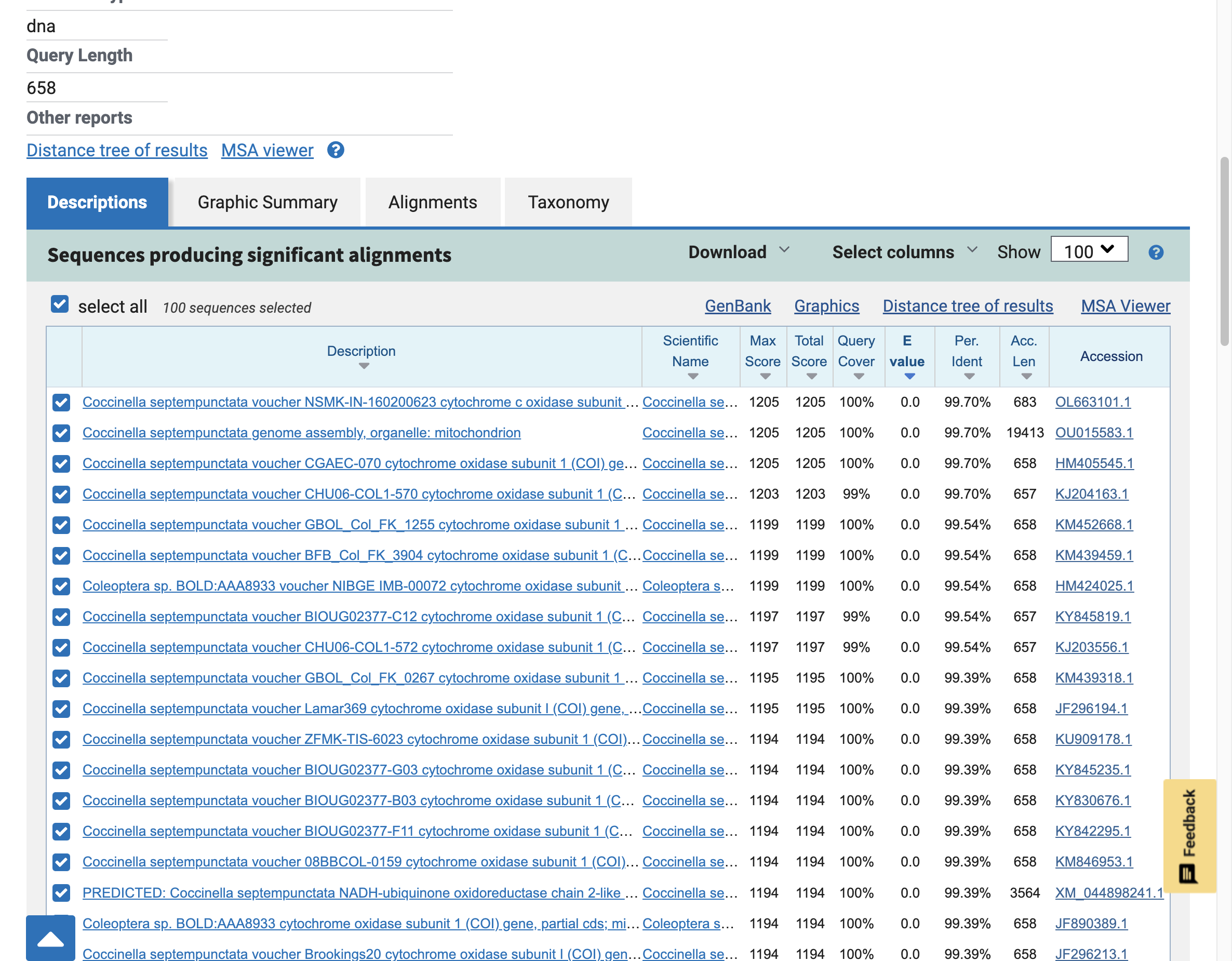
Task: Open accession OL663101.1
Action: [x=1093, y=403]
